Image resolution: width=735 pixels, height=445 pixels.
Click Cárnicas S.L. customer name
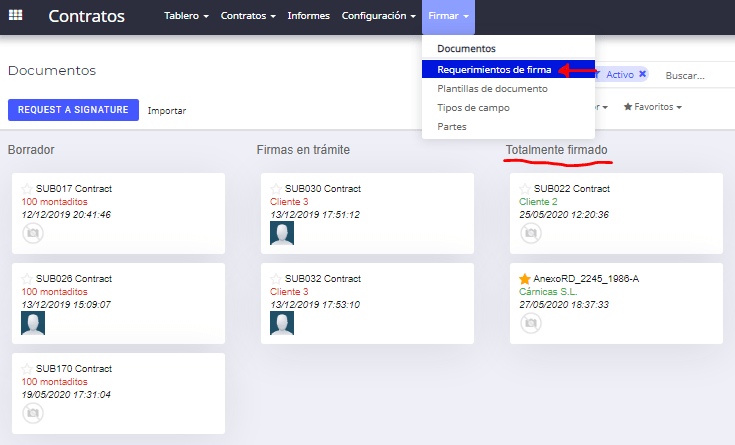pyautogui.click(x=548, y=292)
